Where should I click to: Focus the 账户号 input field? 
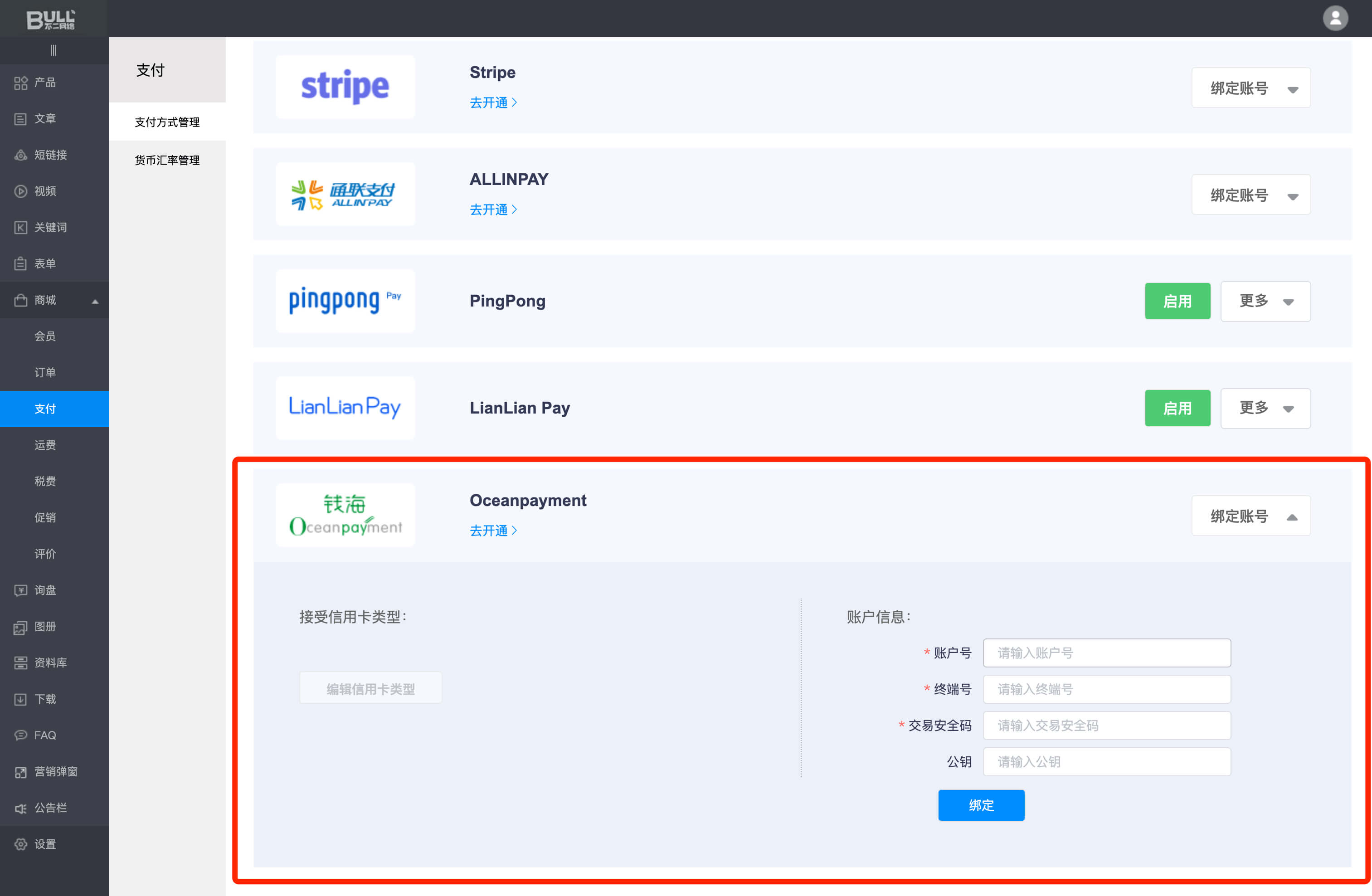point(1106,653)
